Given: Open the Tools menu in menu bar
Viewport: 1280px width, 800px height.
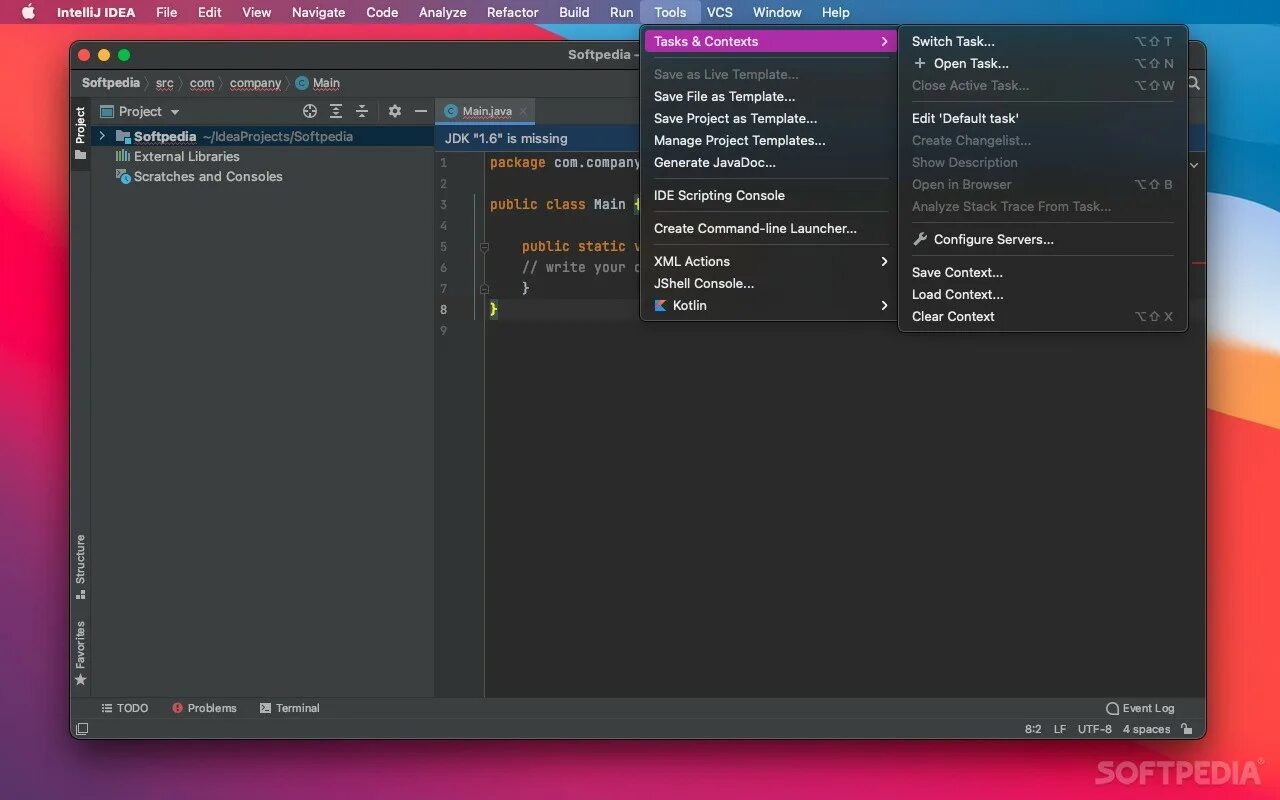Looking at the screenshot, I should coord(670,12).
